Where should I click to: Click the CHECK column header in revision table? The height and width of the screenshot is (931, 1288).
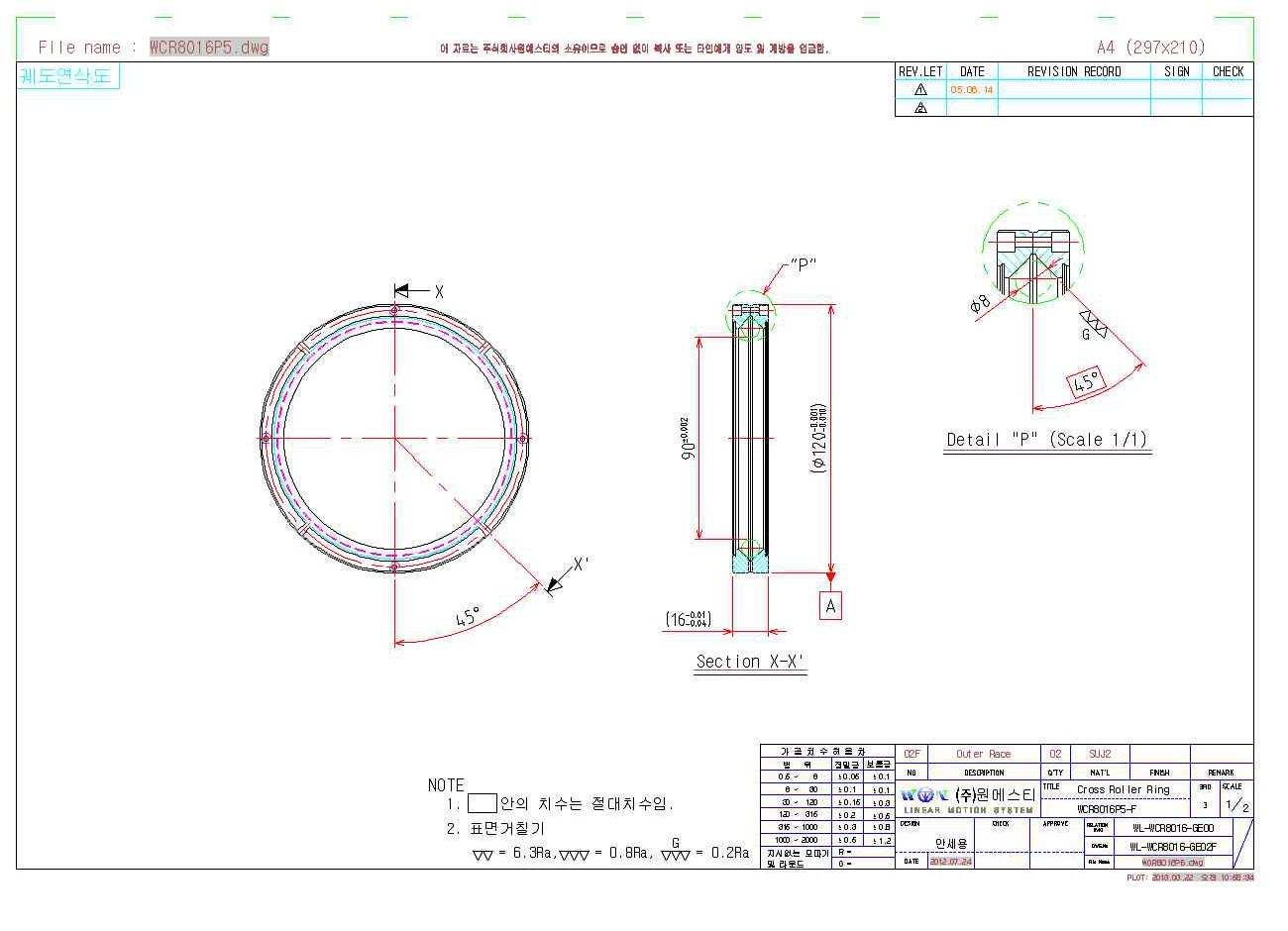[x=1228, y=71]
